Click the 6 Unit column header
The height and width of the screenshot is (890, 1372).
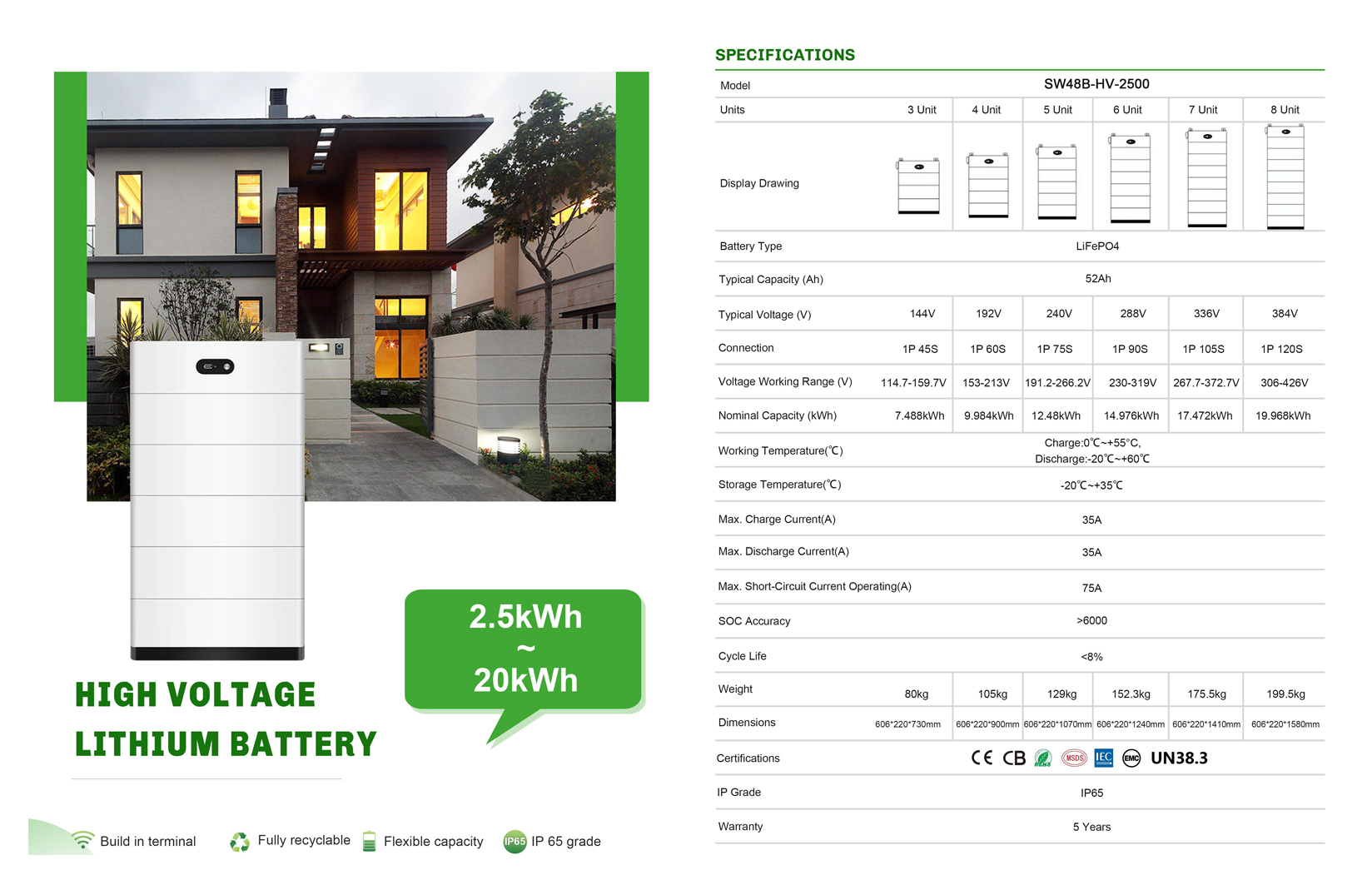coord(1127,110)
